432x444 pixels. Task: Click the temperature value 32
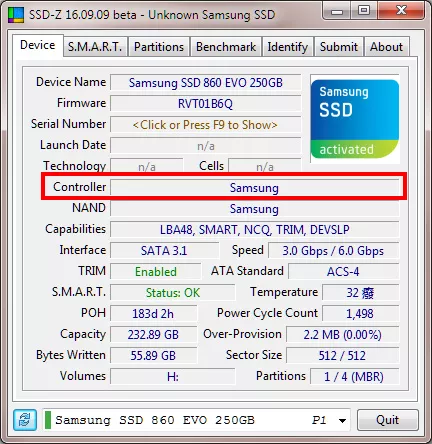[x=360, y=293]
